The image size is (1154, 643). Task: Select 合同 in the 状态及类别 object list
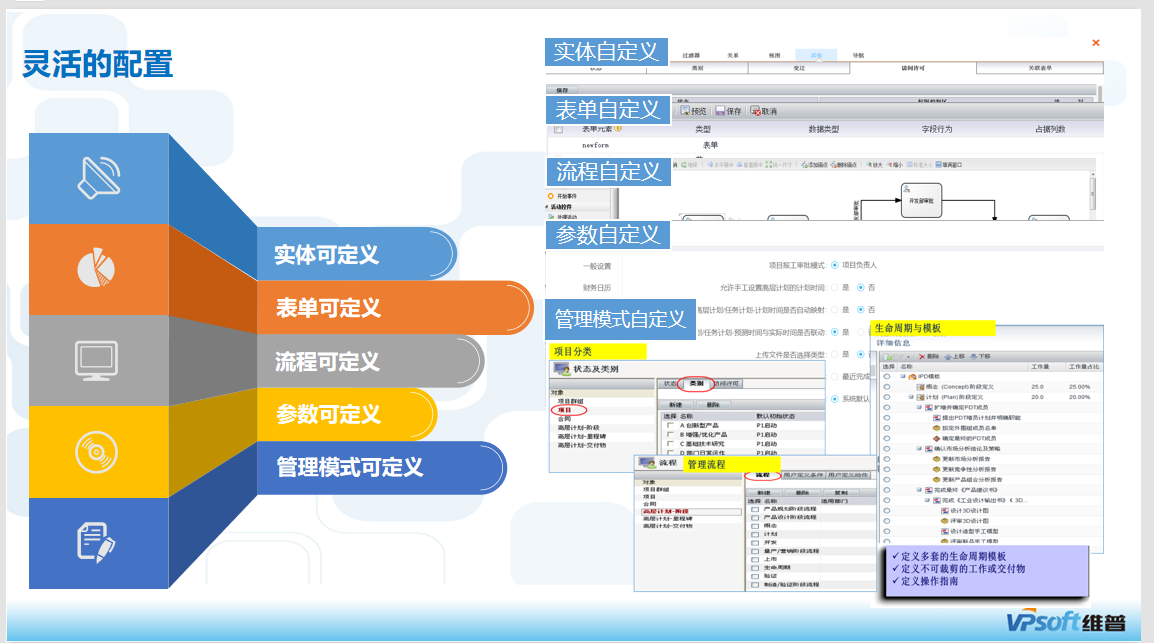[564, 419]
